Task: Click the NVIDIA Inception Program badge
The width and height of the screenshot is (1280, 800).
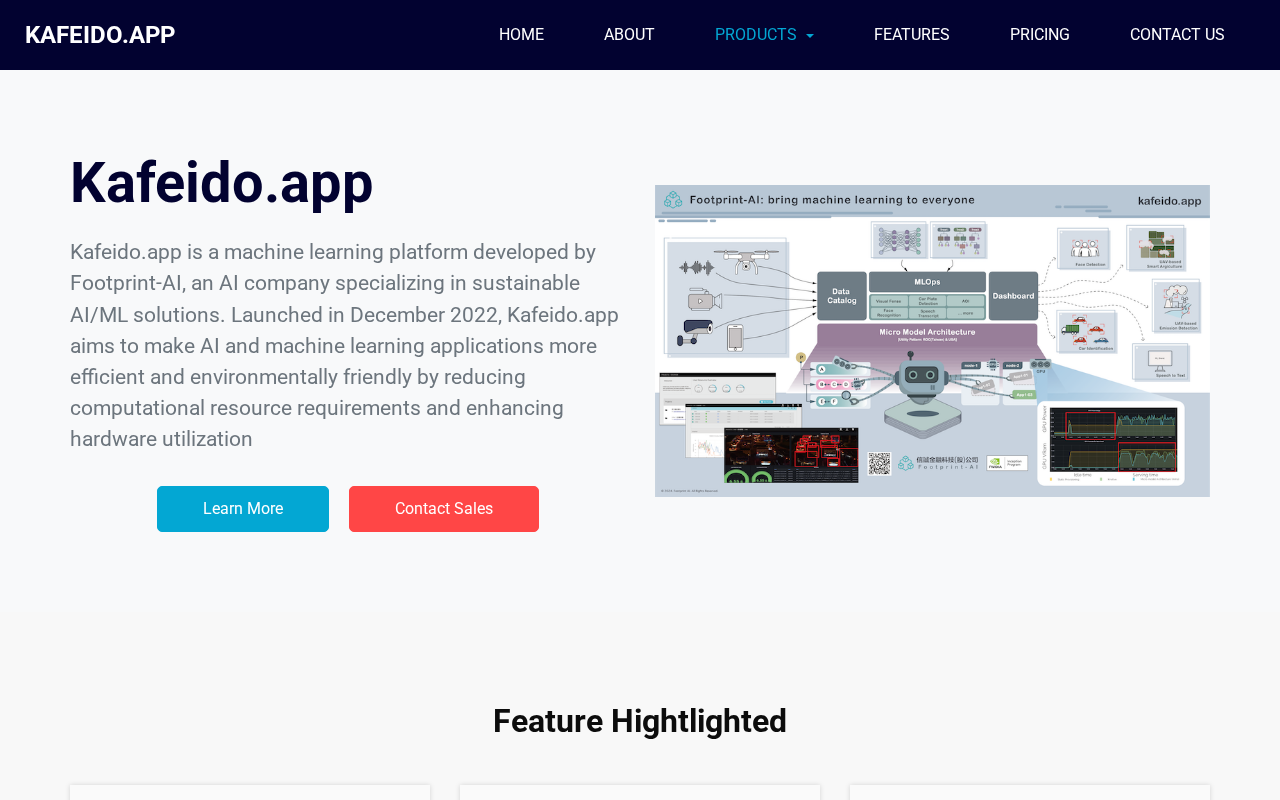Action: 1007,462
